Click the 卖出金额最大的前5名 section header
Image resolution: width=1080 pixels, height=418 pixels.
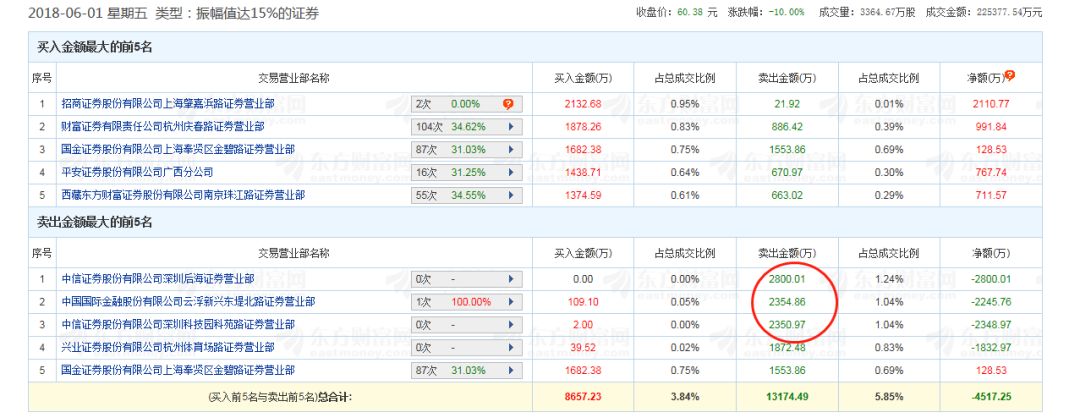pyautogui.click(x=94, y=222)
